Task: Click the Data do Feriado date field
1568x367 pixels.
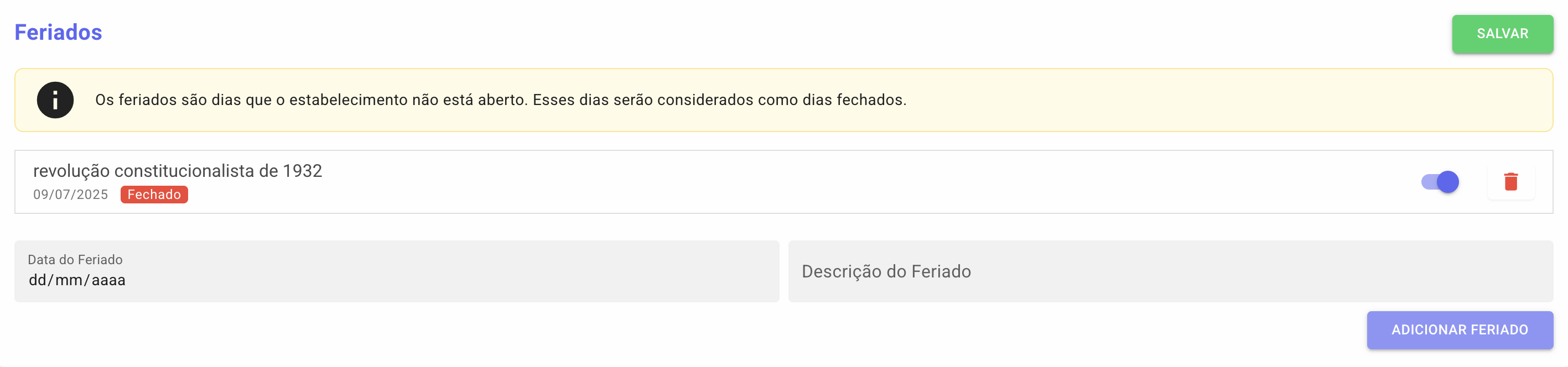Action: point(396,271)
